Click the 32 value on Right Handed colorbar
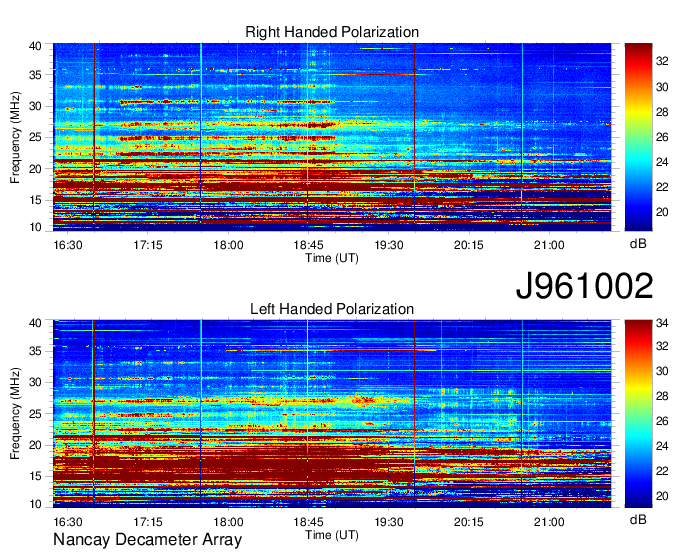 coord(662,62)
